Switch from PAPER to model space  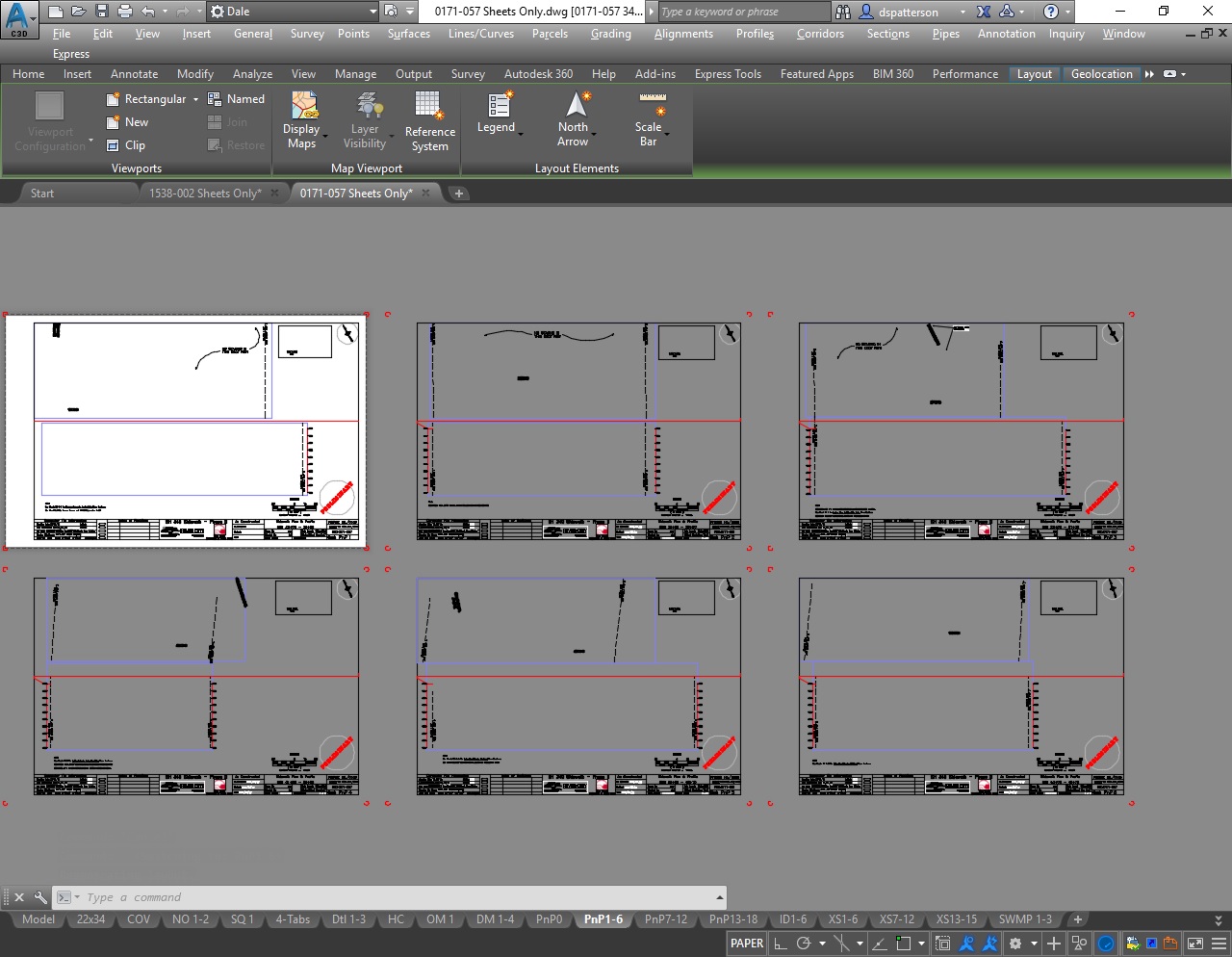coord(746,944)
